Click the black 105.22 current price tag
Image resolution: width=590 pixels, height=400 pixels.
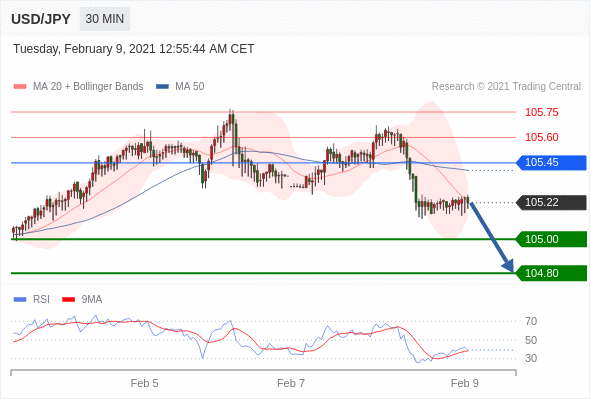[x=551, y=202]
